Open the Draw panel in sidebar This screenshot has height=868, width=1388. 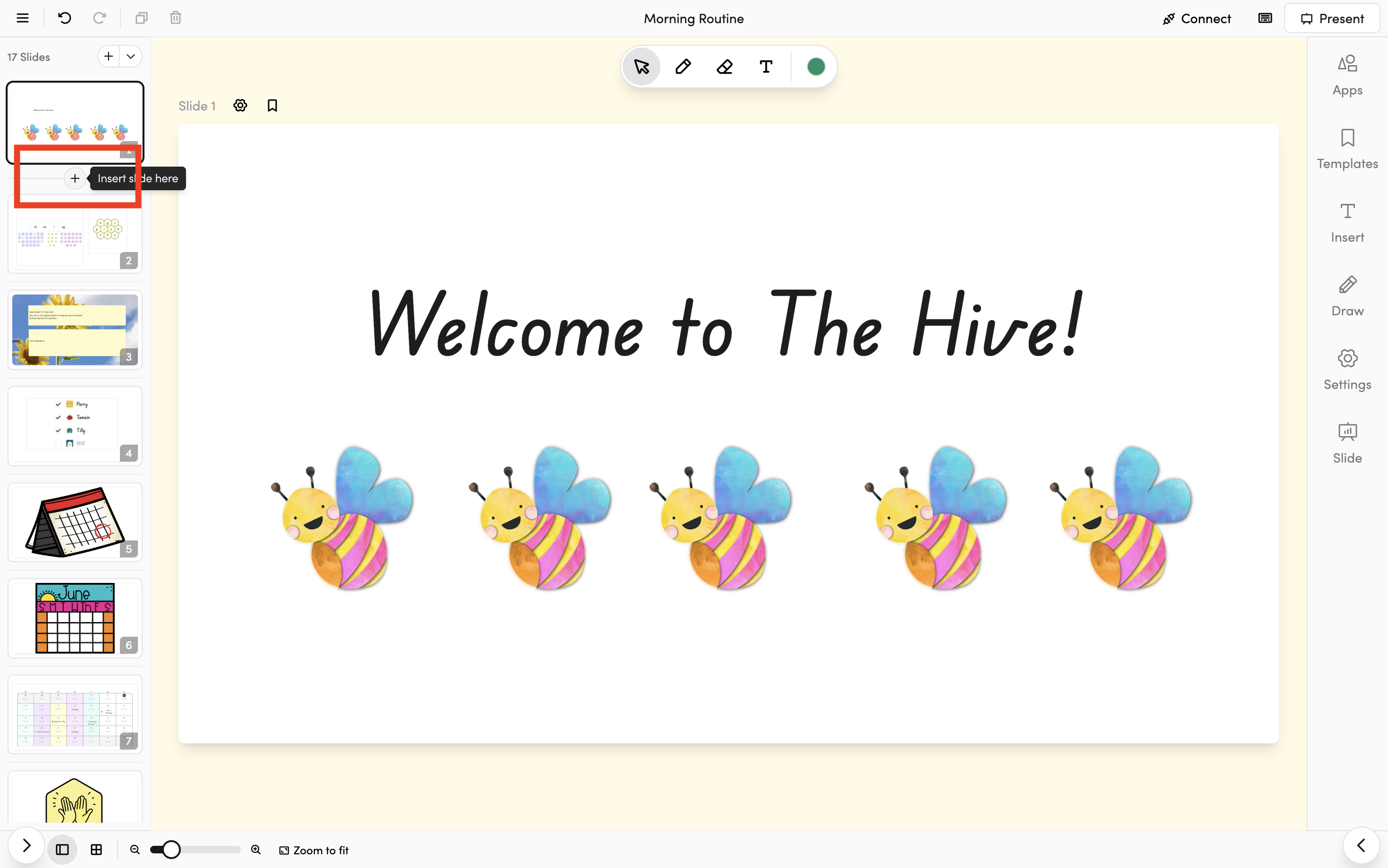(x=1346, y=295)
